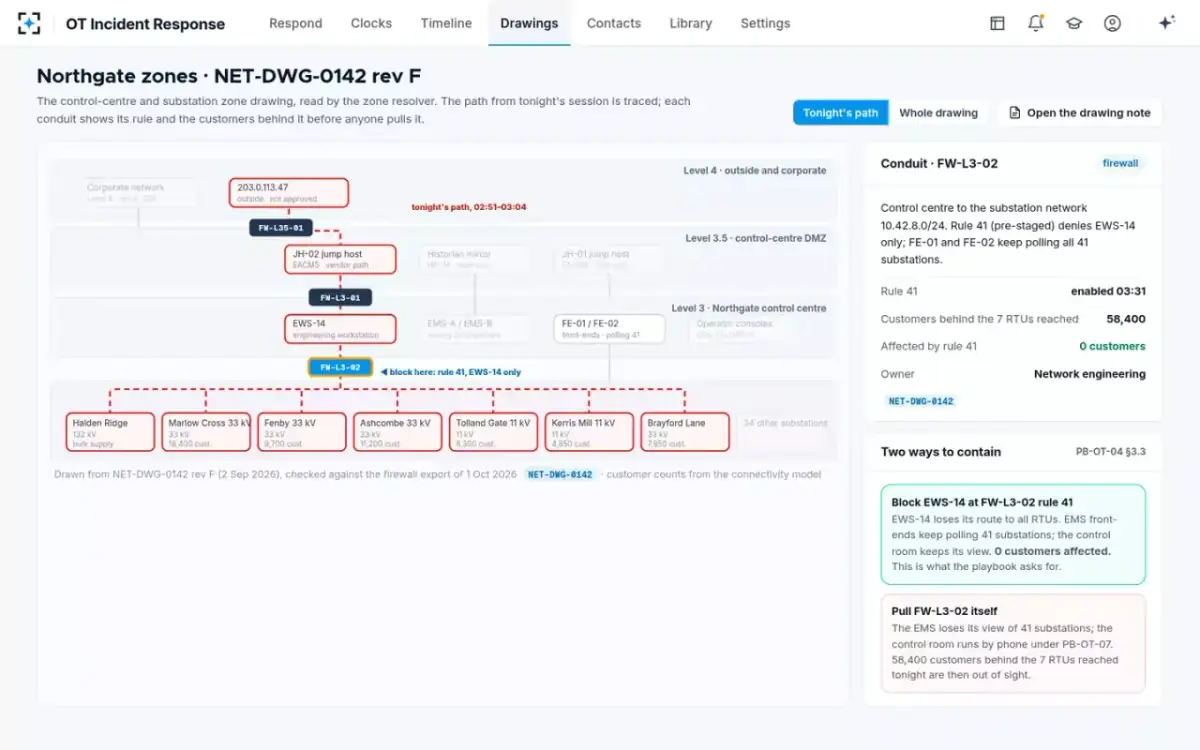The height and width of the screenshot is (750, 1200).
Task: Select the Brayford Lane substation box
Action: (684, 431)
